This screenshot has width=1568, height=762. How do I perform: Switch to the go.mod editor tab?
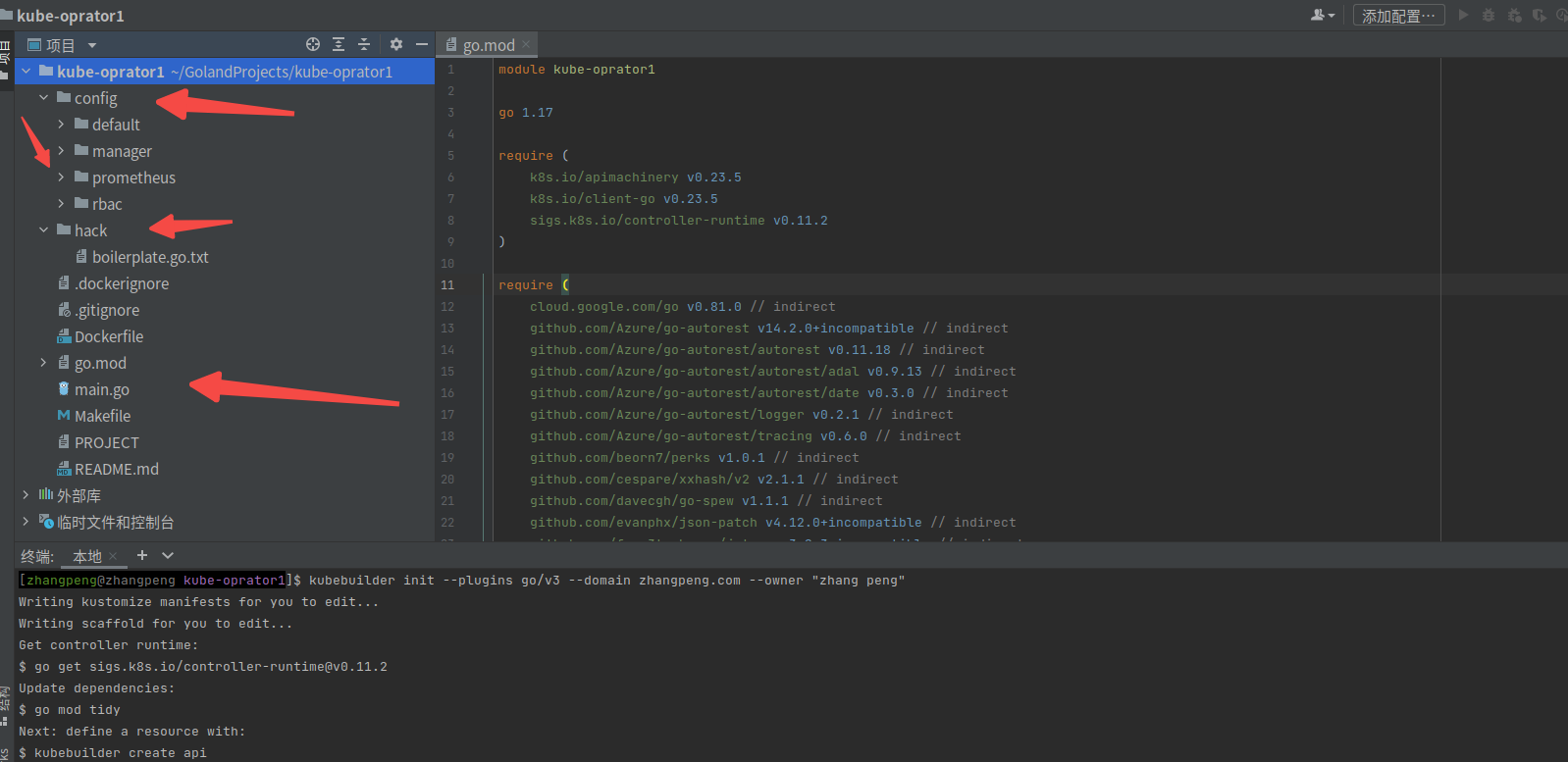tap(488, 44)
